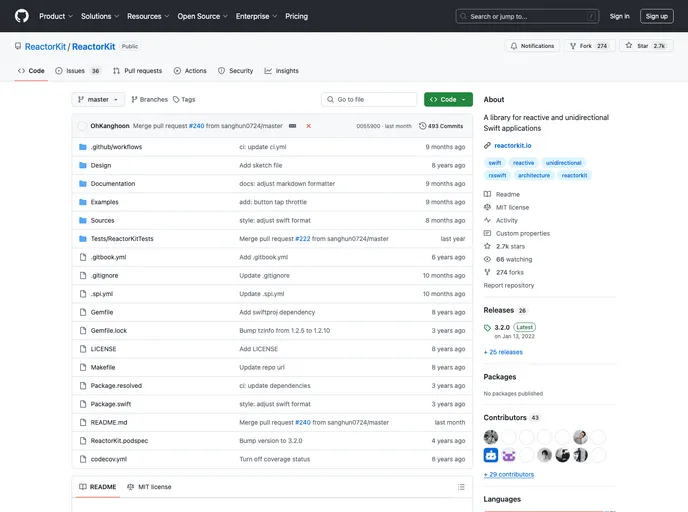The width and height of the screenshot is (688, 512).
Task: Expand the Enterprise menu
Action: [256, 16]
